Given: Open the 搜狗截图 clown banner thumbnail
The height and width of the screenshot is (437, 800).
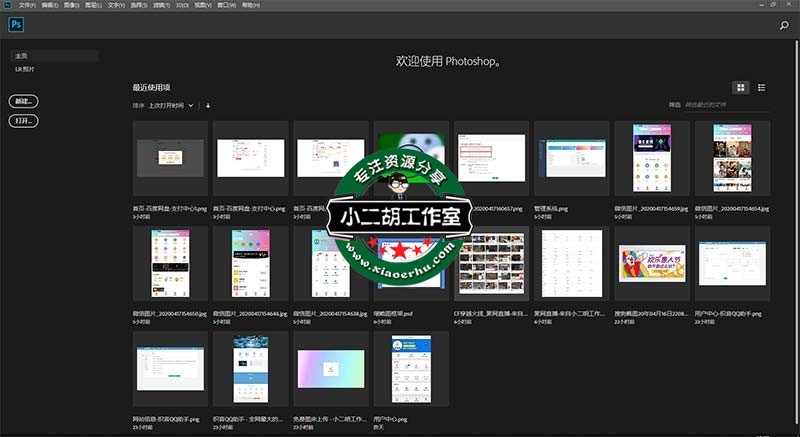Looking at the screenshot, I should click(x=652, y=263).
